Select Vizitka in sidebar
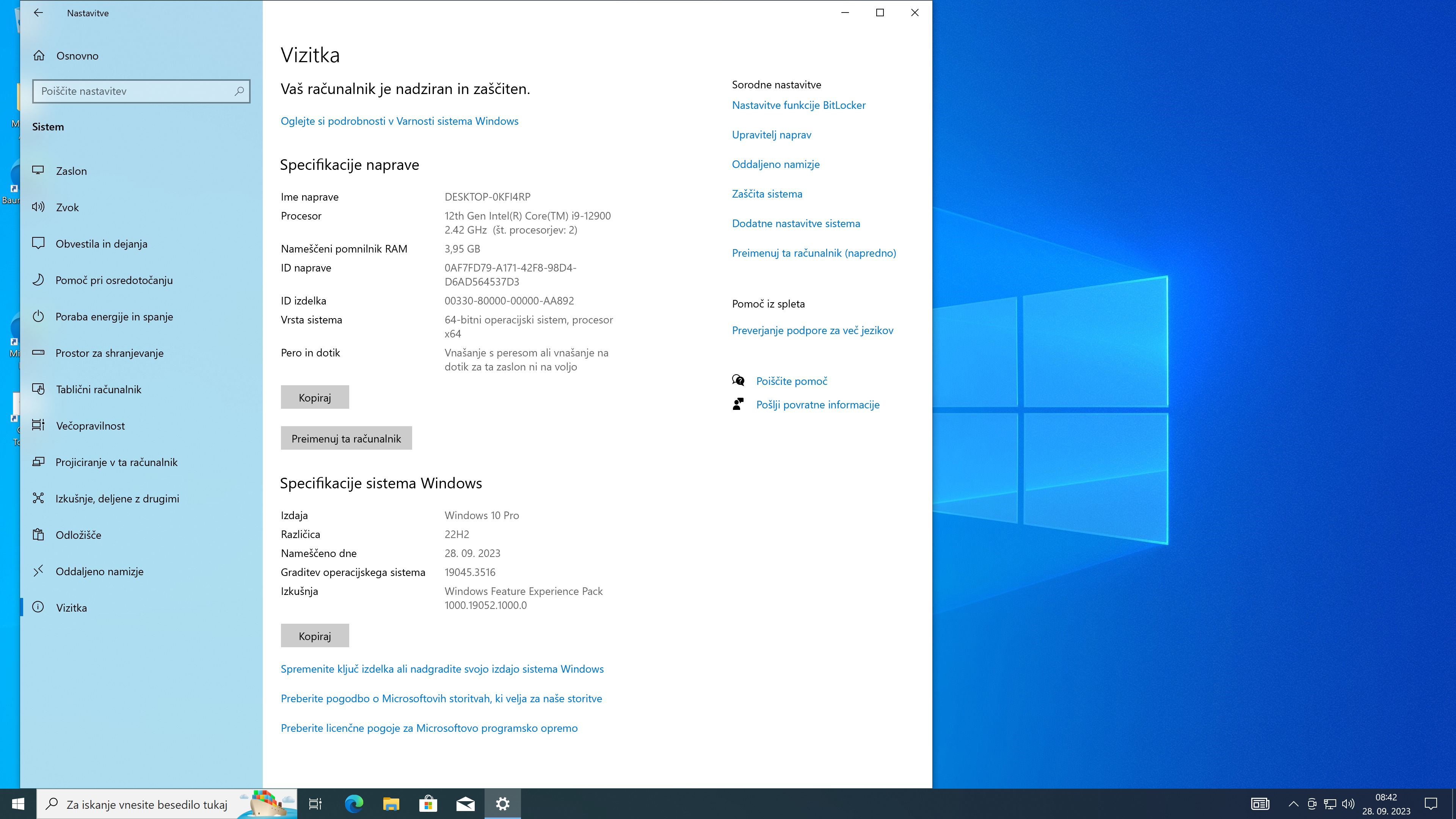This screenshot has width=1456, height=819. (141, 607)
